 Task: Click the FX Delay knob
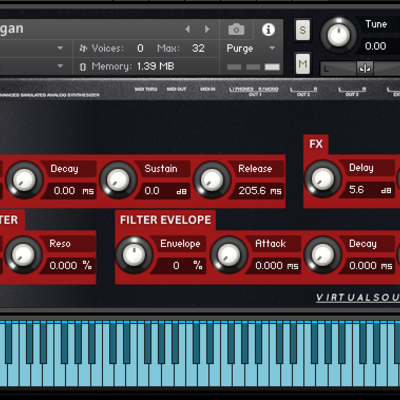point(323,179)
